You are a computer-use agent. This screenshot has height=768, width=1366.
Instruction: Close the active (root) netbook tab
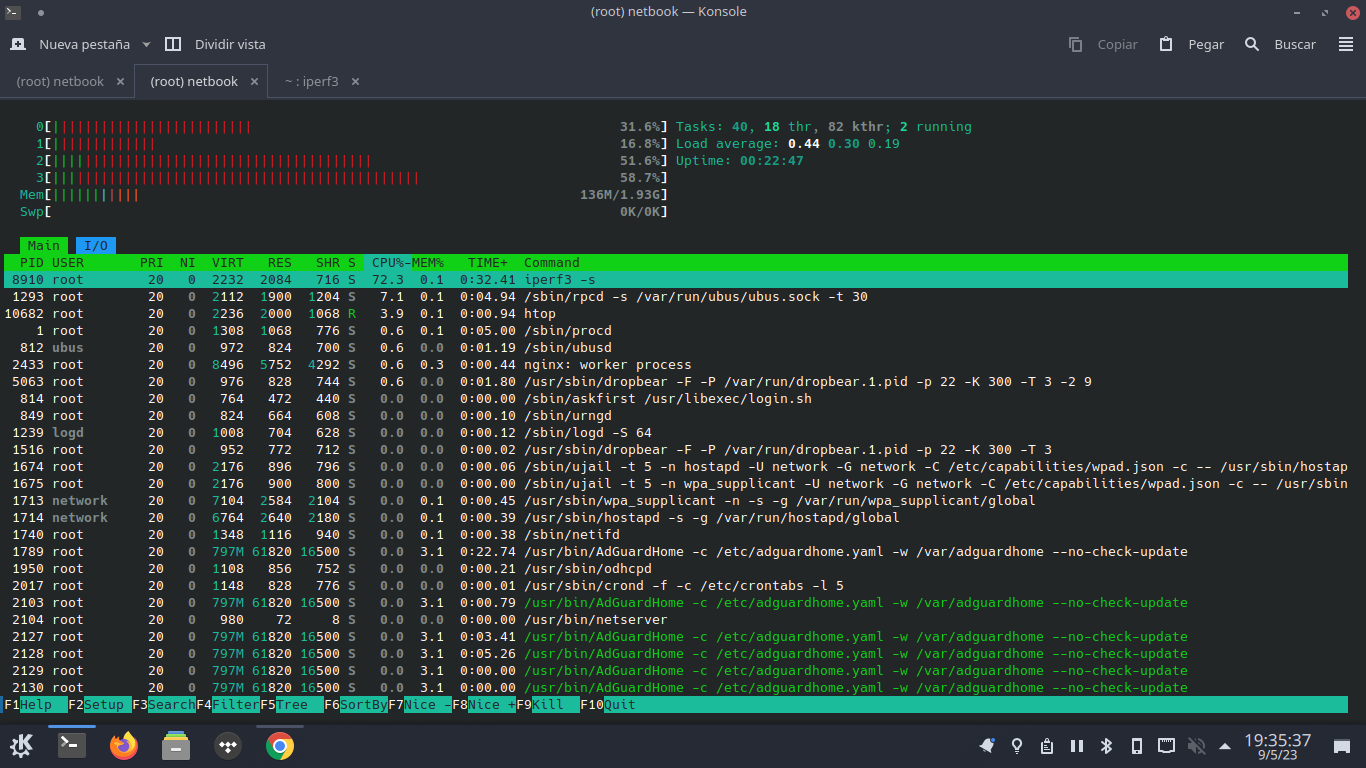(254, 81)
